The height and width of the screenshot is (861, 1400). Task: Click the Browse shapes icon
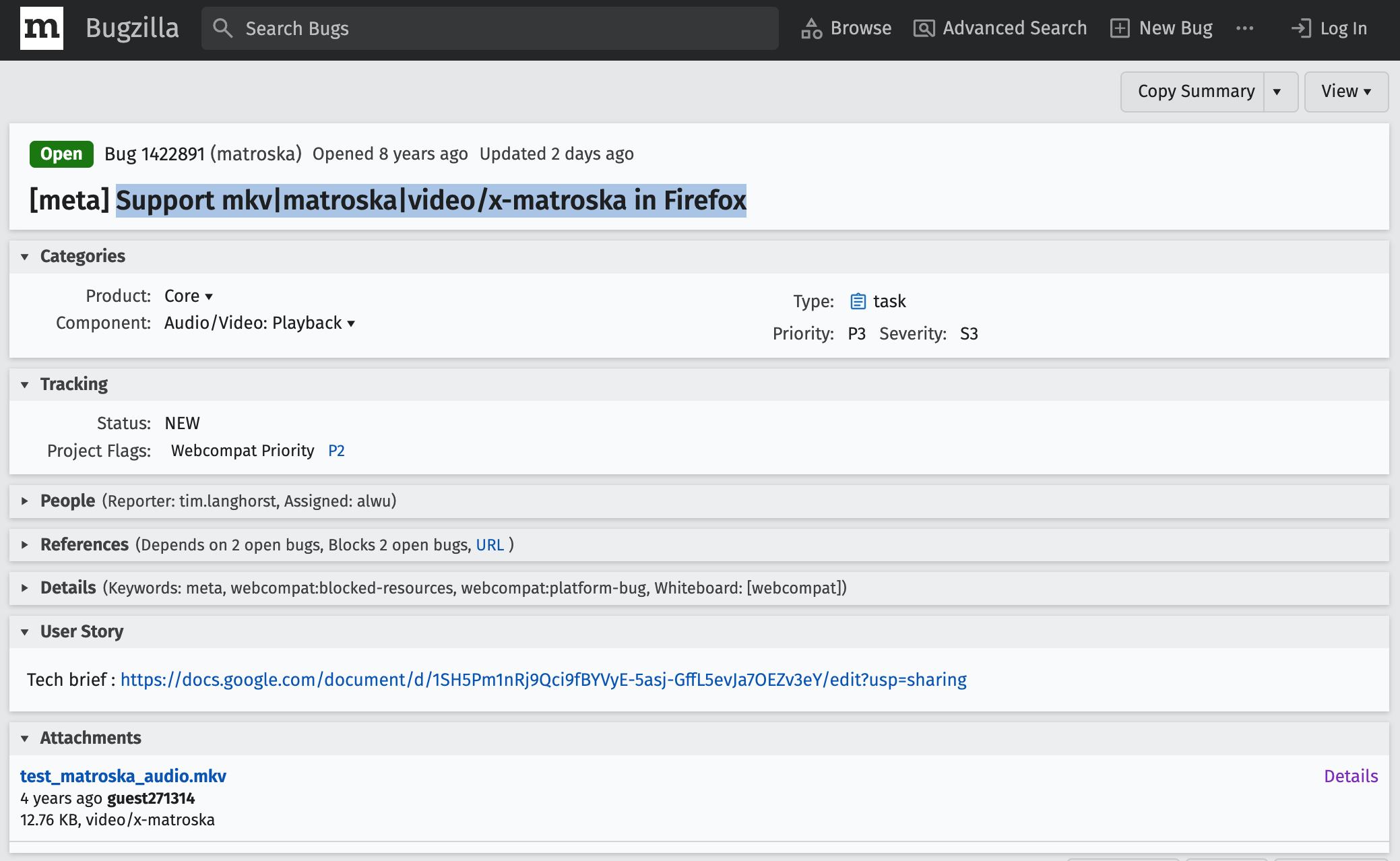point(811,28)
